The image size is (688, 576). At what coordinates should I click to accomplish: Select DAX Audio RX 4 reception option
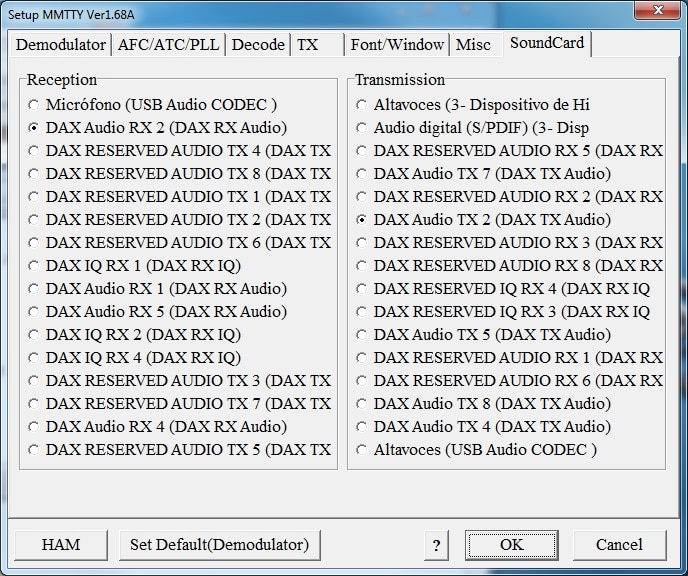point(158,426)
